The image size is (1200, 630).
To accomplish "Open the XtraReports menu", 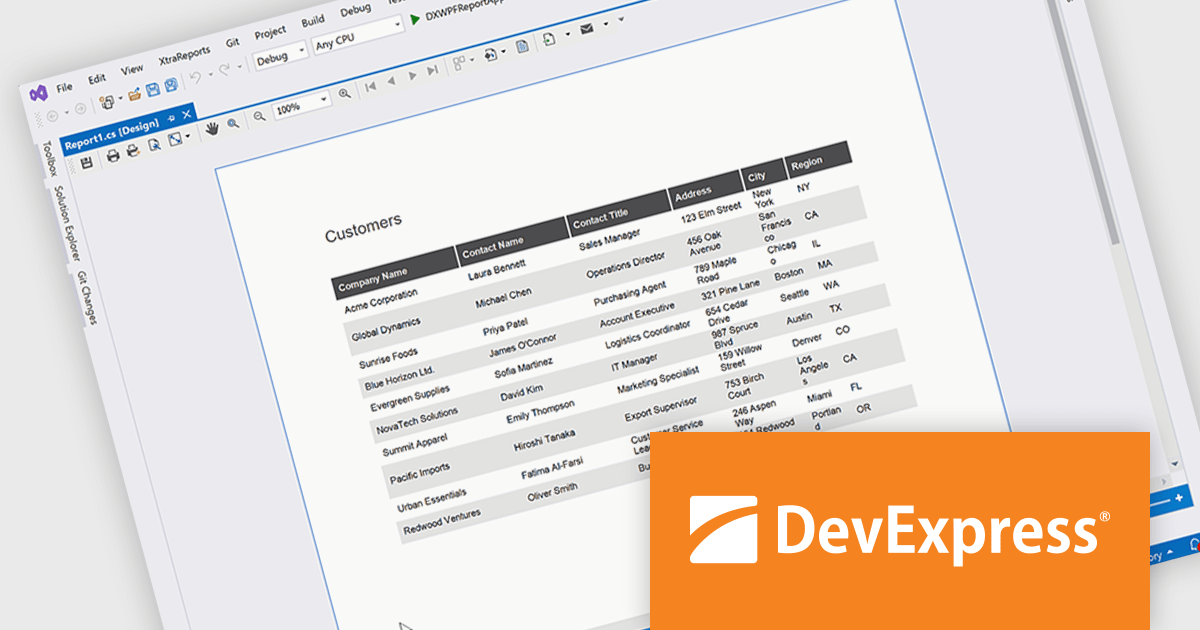I will pyautogui.click(x=184, y=56).
